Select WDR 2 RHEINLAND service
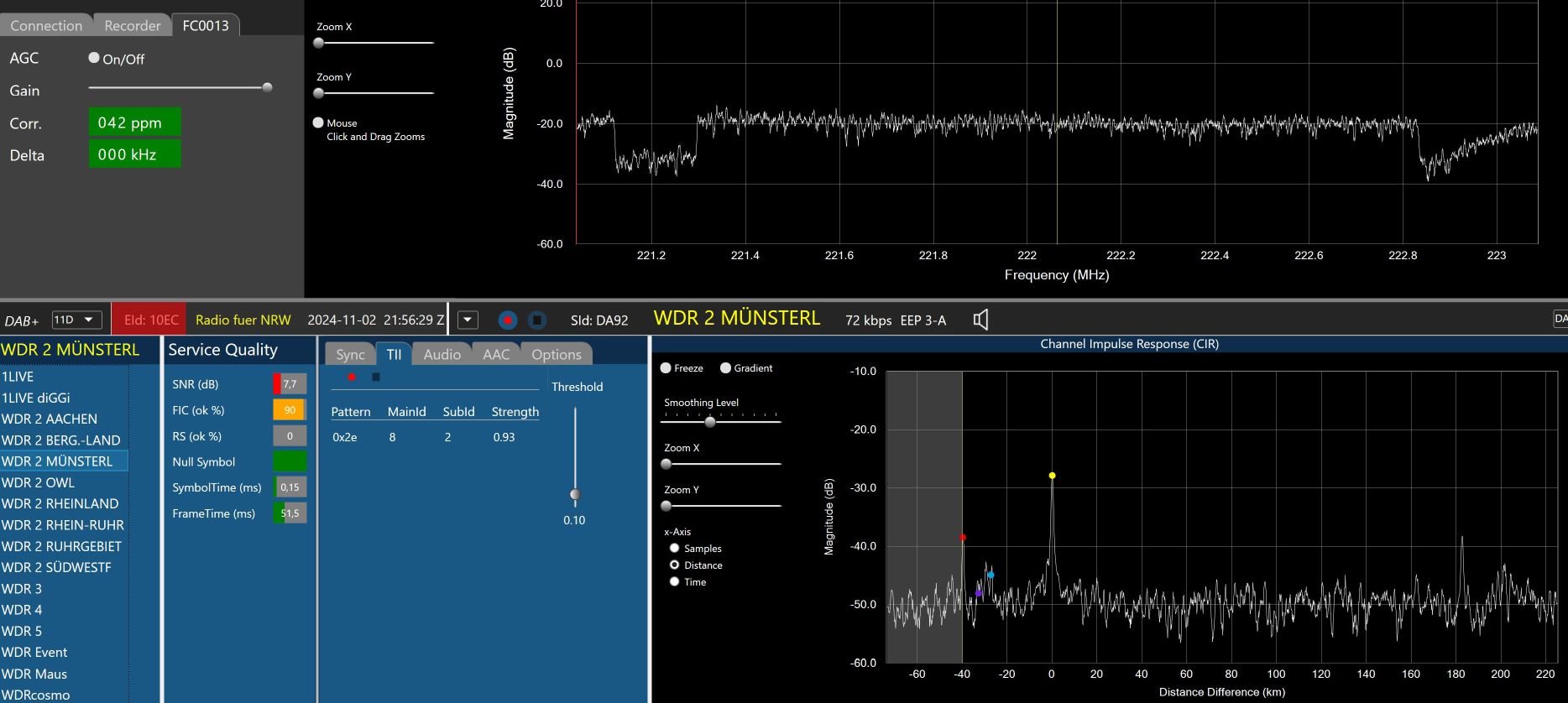 (60, 503)
